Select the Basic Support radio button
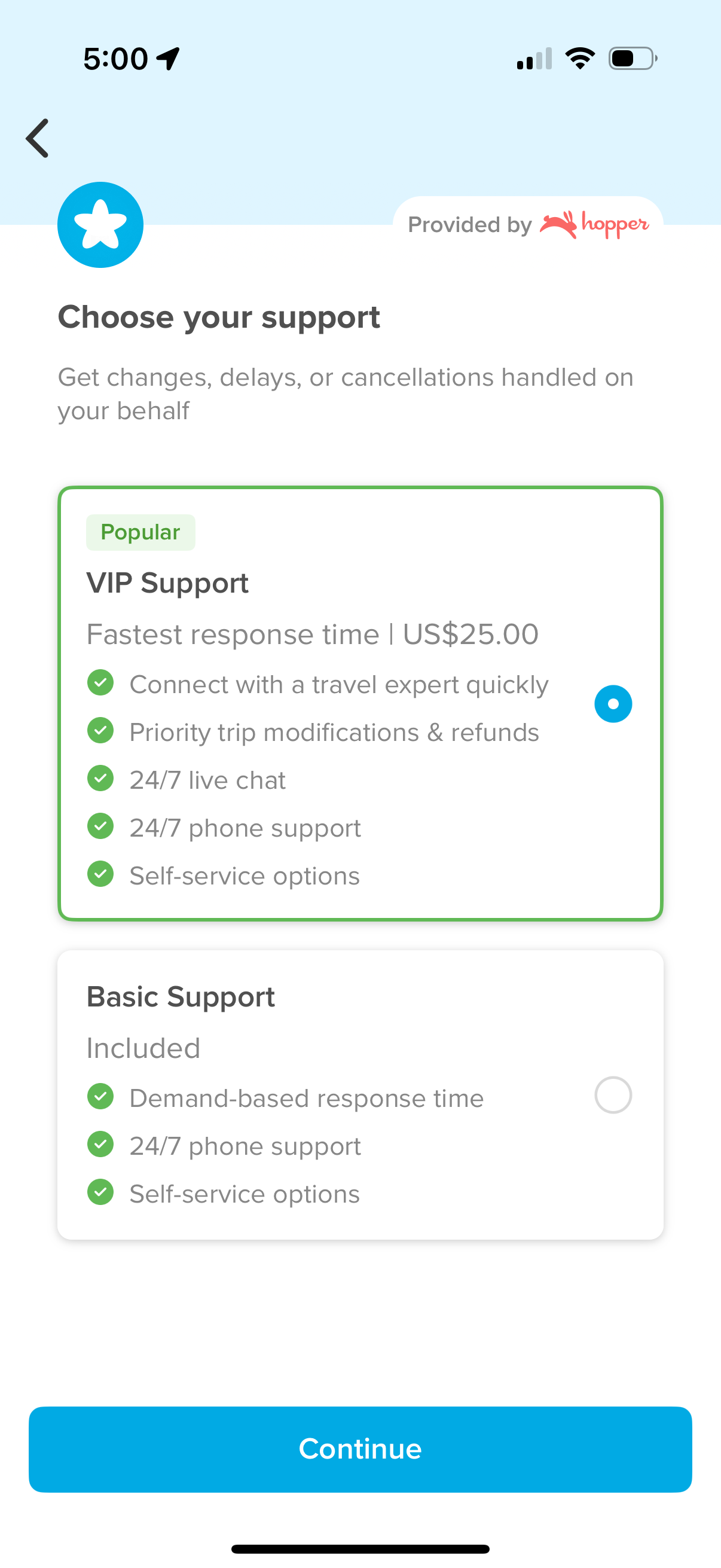The image size is (721, 1568). 613,1095
